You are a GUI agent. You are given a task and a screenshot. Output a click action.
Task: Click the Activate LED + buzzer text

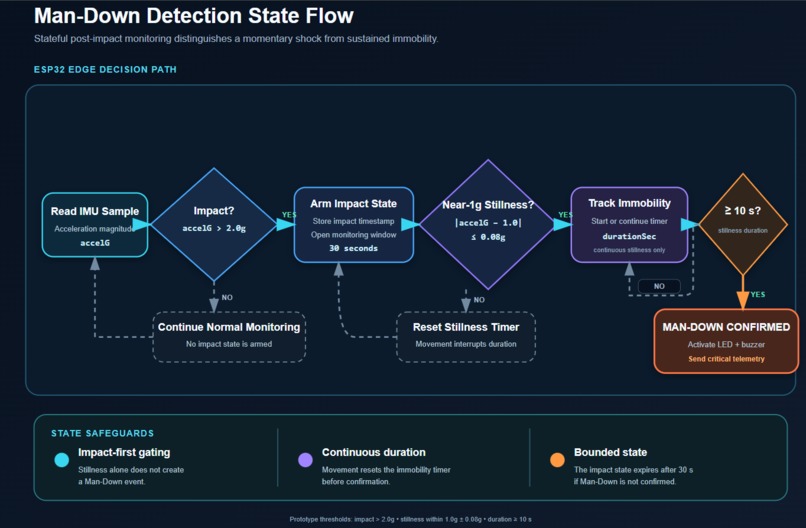coord(726,344)
